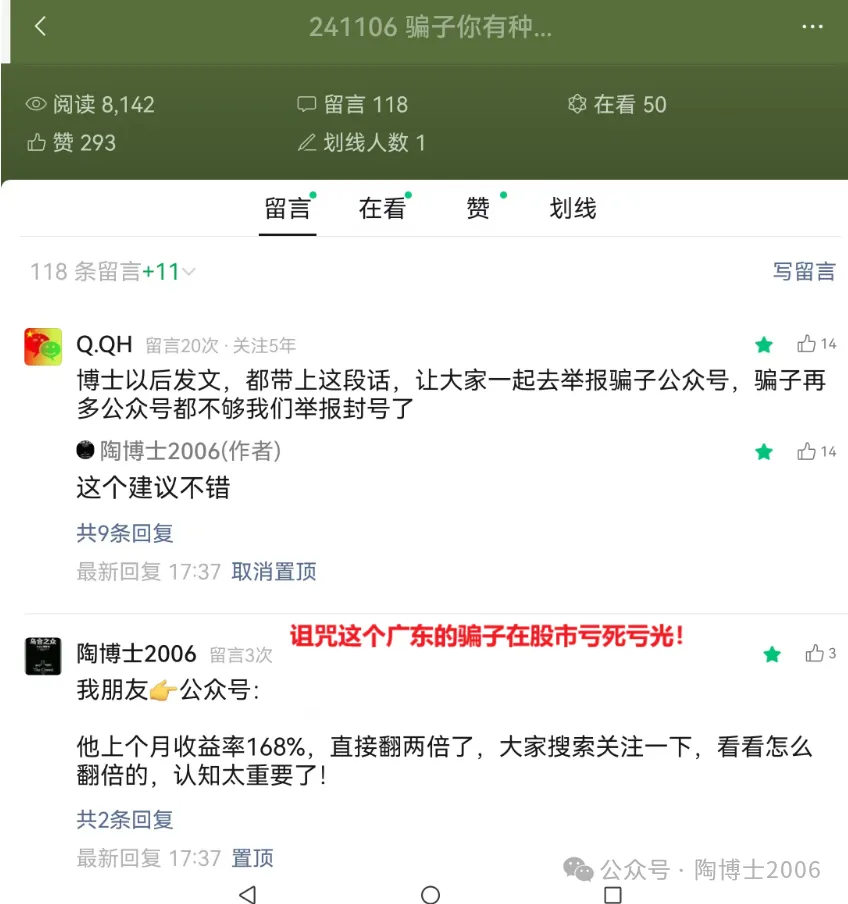Like the author reply 这个建议不错
This screenshot has height=904, width=848.
pyautogui.click(x=806, y=451)
